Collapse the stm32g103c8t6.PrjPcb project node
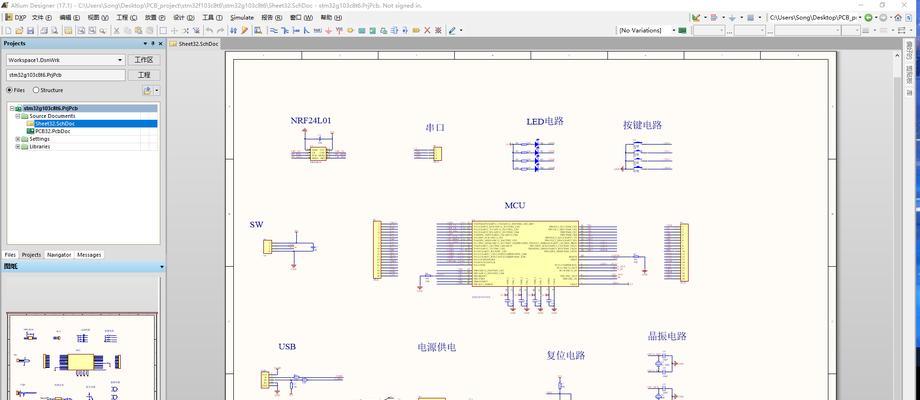This screenshot has width=920, height=400. pos(11,109)
